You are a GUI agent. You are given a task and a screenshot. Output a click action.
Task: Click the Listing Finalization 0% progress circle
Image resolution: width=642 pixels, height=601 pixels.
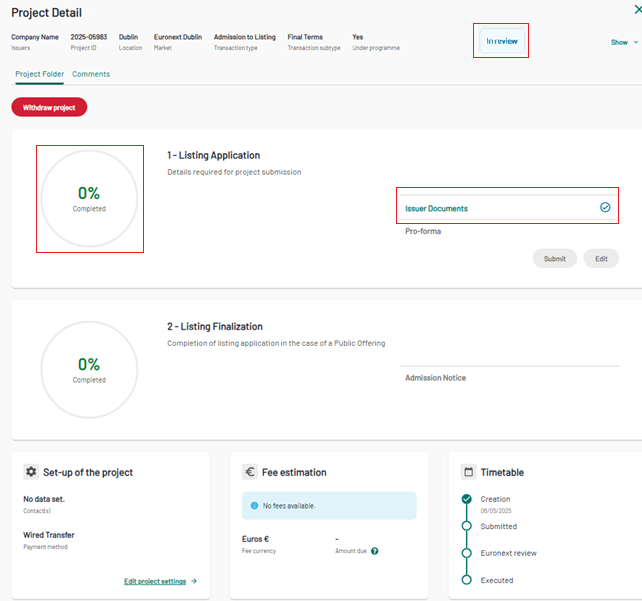[89, 369]
